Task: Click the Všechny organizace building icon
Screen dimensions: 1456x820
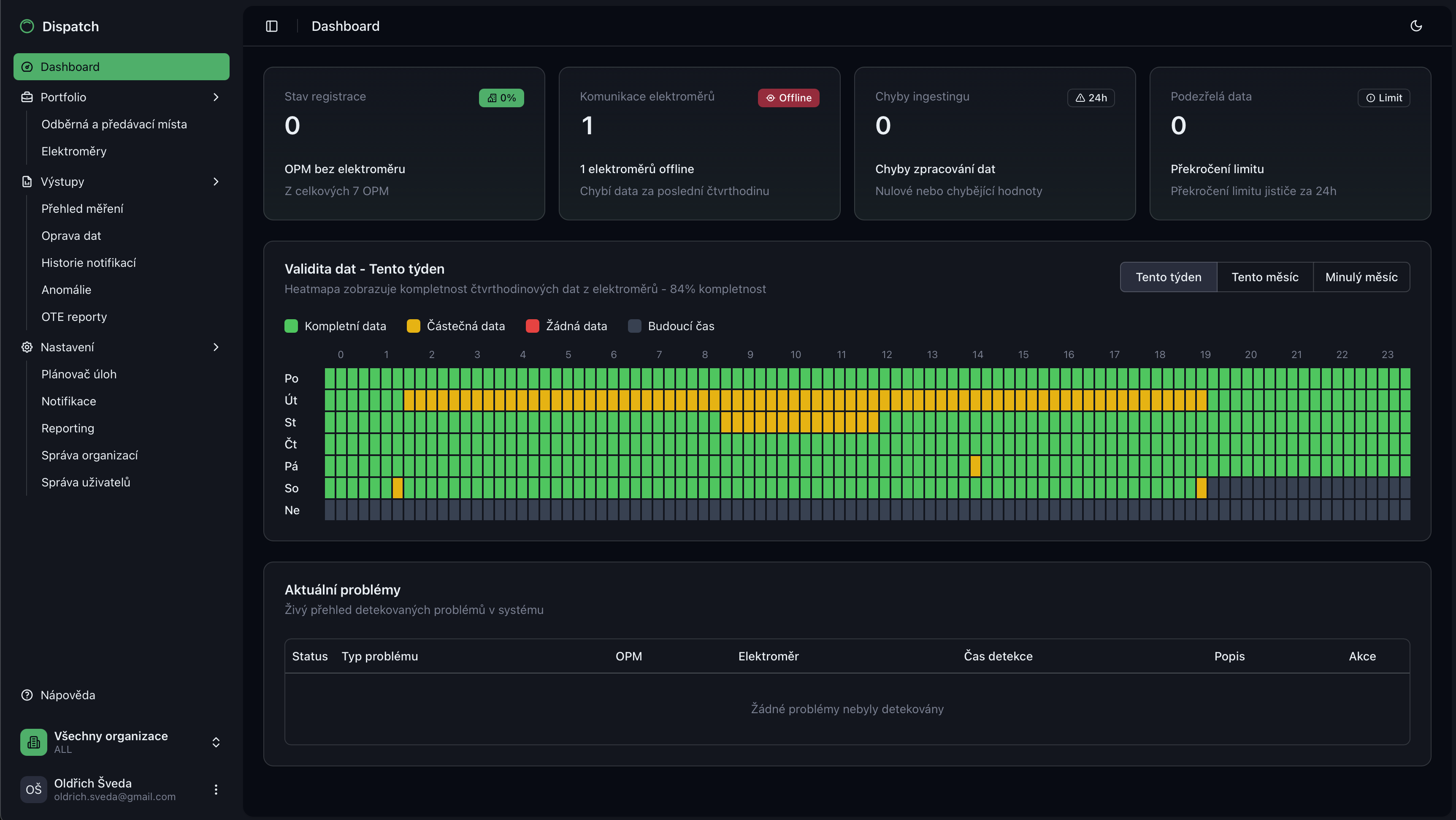Action: coord(34,742)
